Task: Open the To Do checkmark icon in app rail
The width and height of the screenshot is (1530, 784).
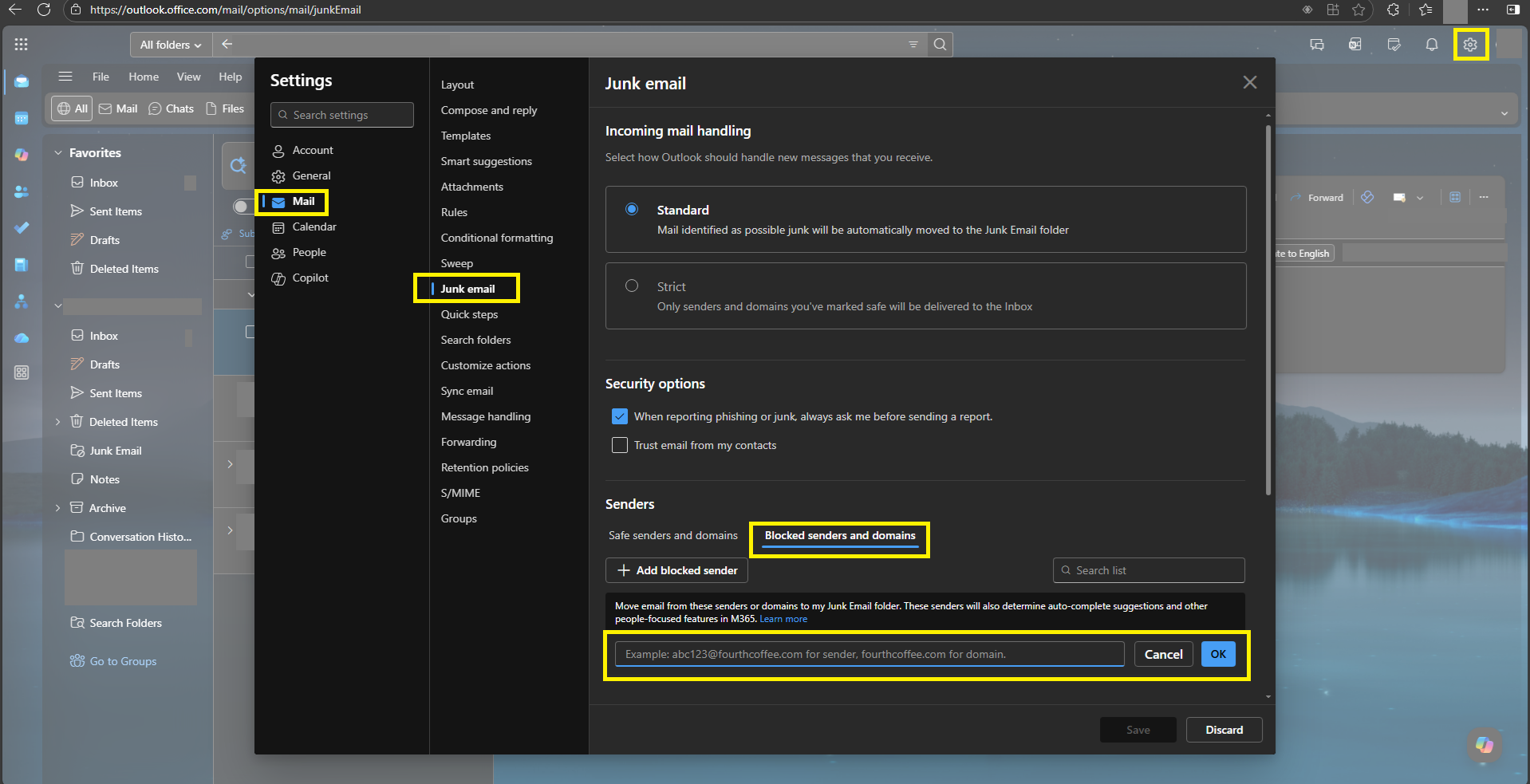Action: pos(22,228)
